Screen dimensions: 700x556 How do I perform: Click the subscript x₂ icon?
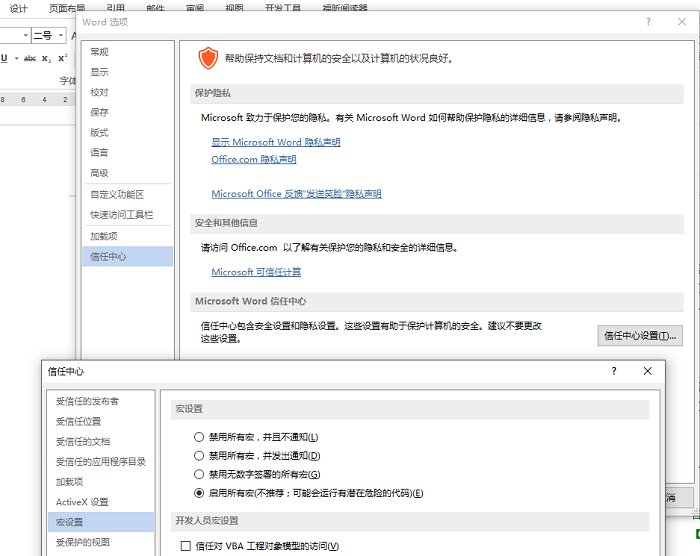pos(46,59)
